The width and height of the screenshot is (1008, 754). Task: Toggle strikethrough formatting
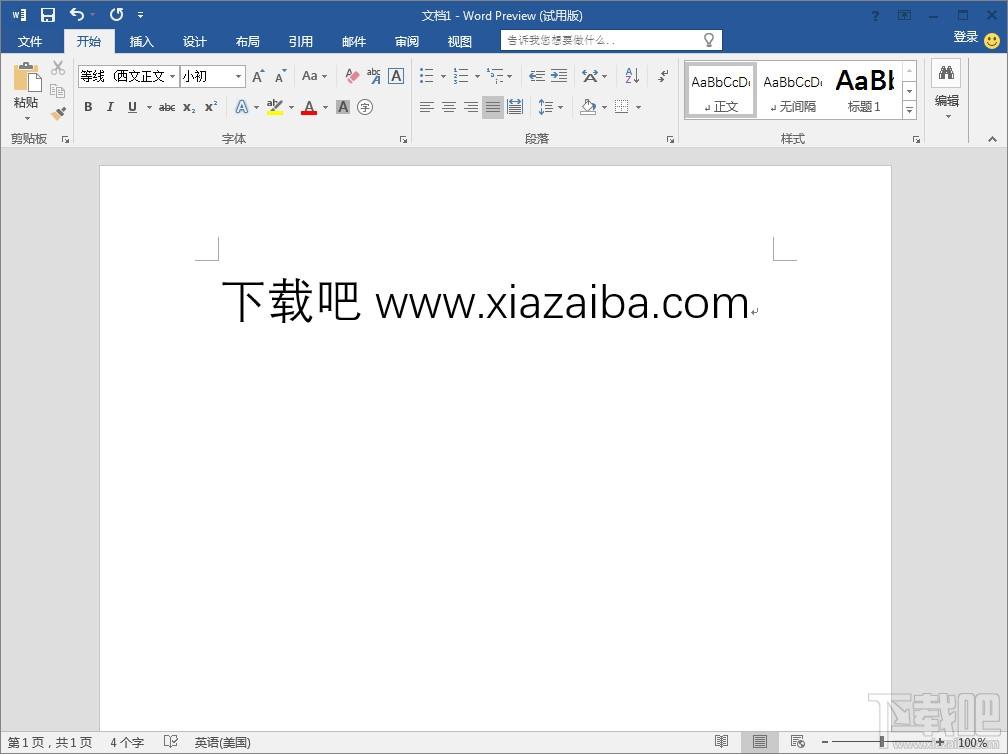[167, 107]
